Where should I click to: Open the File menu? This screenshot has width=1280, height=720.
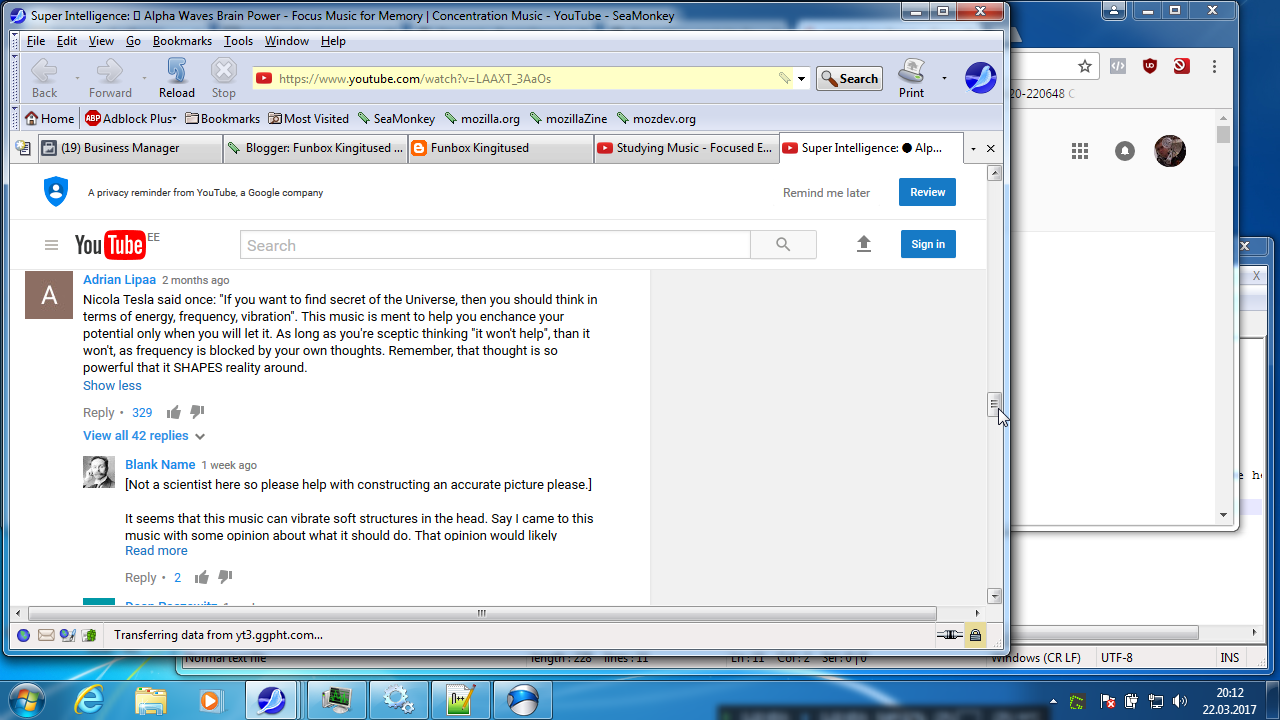[x=36, y=41]
